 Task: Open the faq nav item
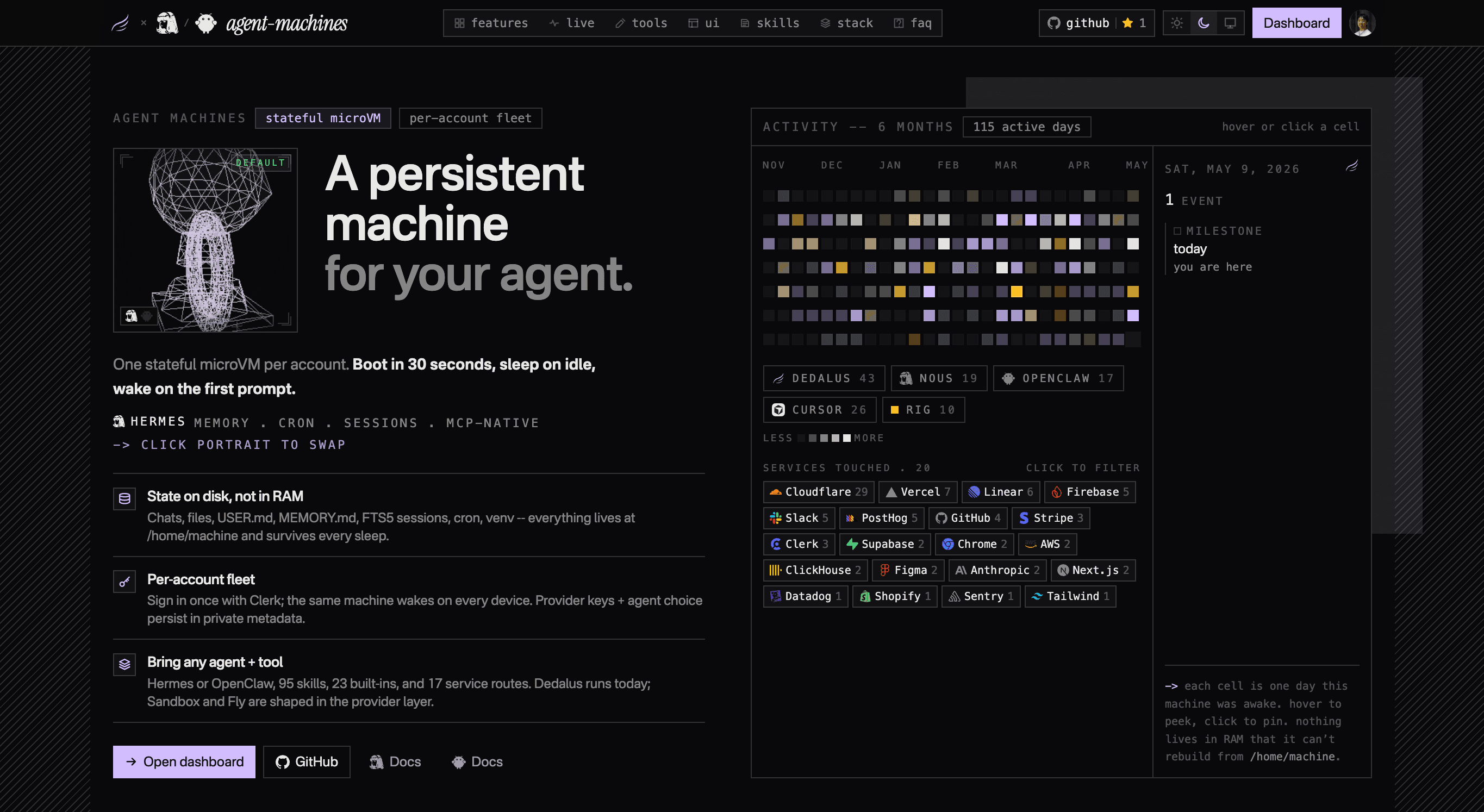[x=913, y=23]
